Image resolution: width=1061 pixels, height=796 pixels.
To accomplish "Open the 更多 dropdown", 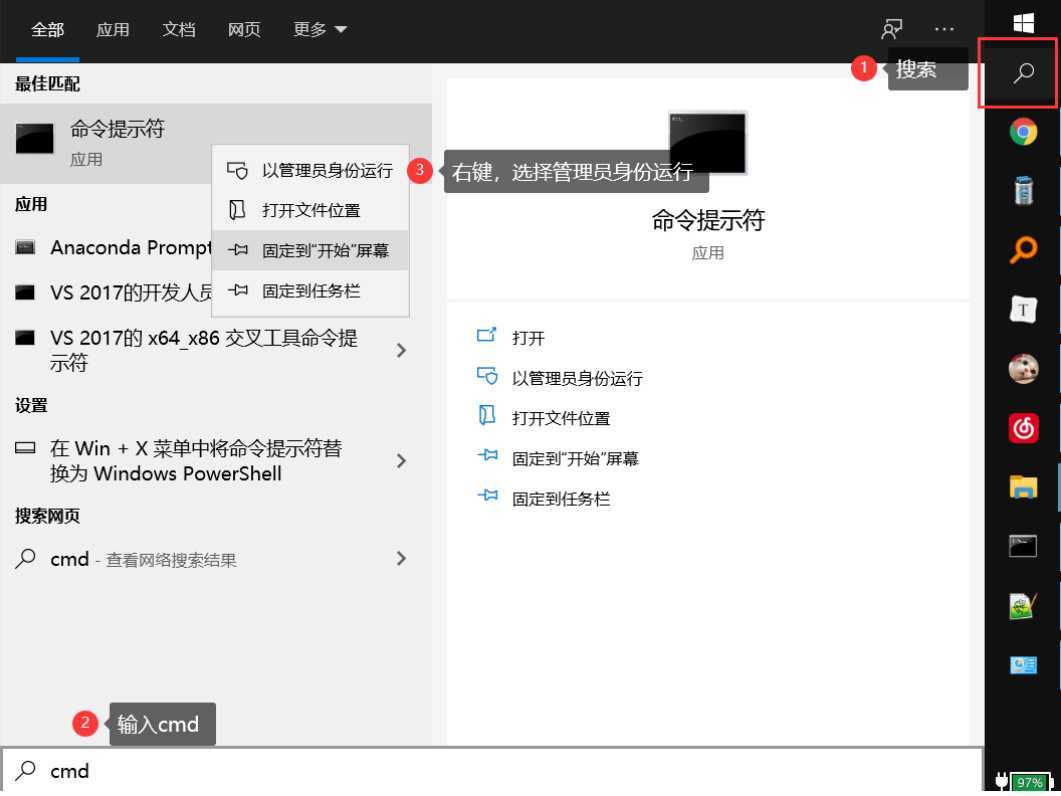I will coord(320,30).
